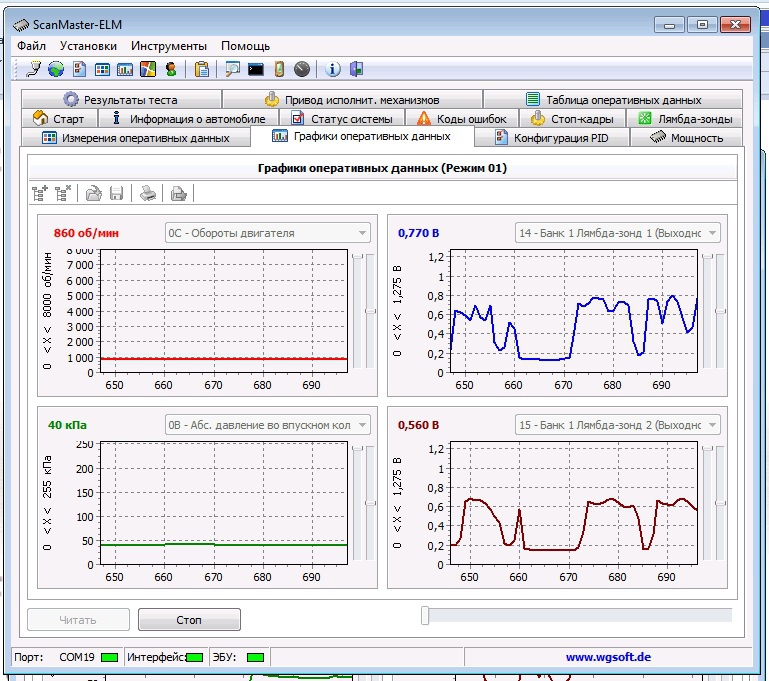
Task: Click the printer icon above graphs
Action: [147, 193]
